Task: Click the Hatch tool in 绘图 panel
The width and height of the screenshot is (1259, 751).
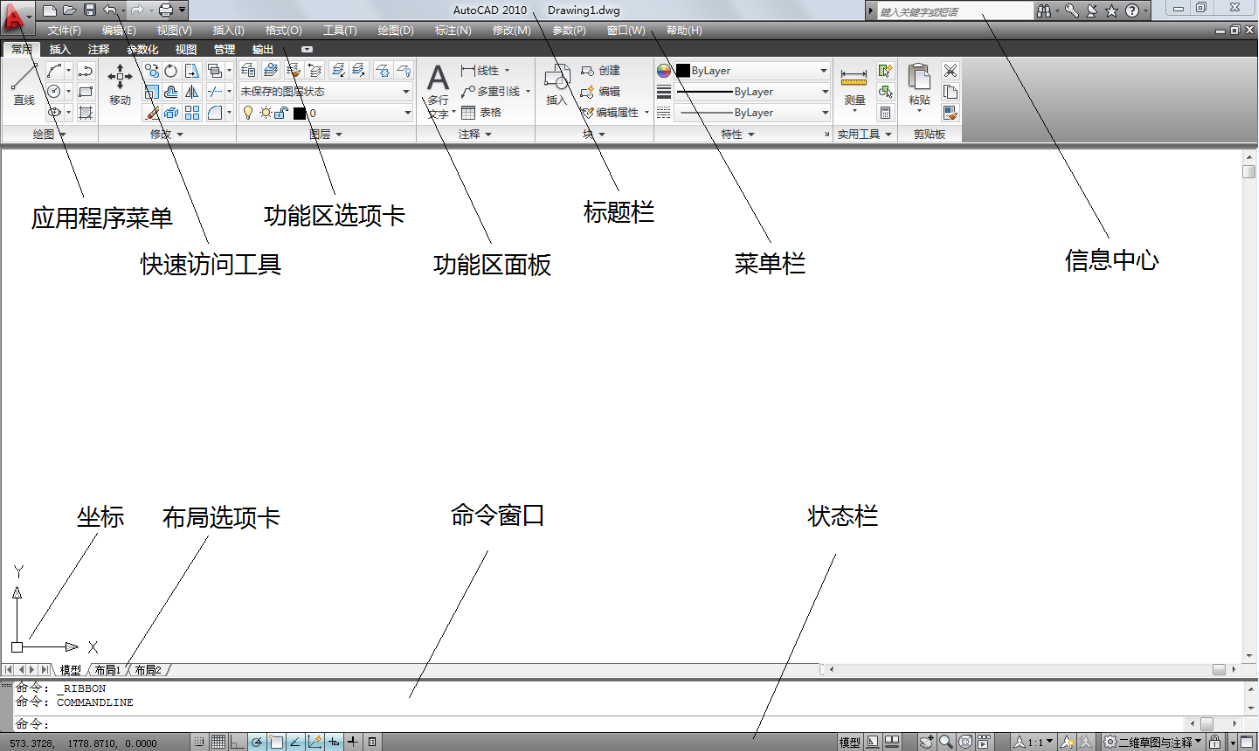Action: point(86,113)
